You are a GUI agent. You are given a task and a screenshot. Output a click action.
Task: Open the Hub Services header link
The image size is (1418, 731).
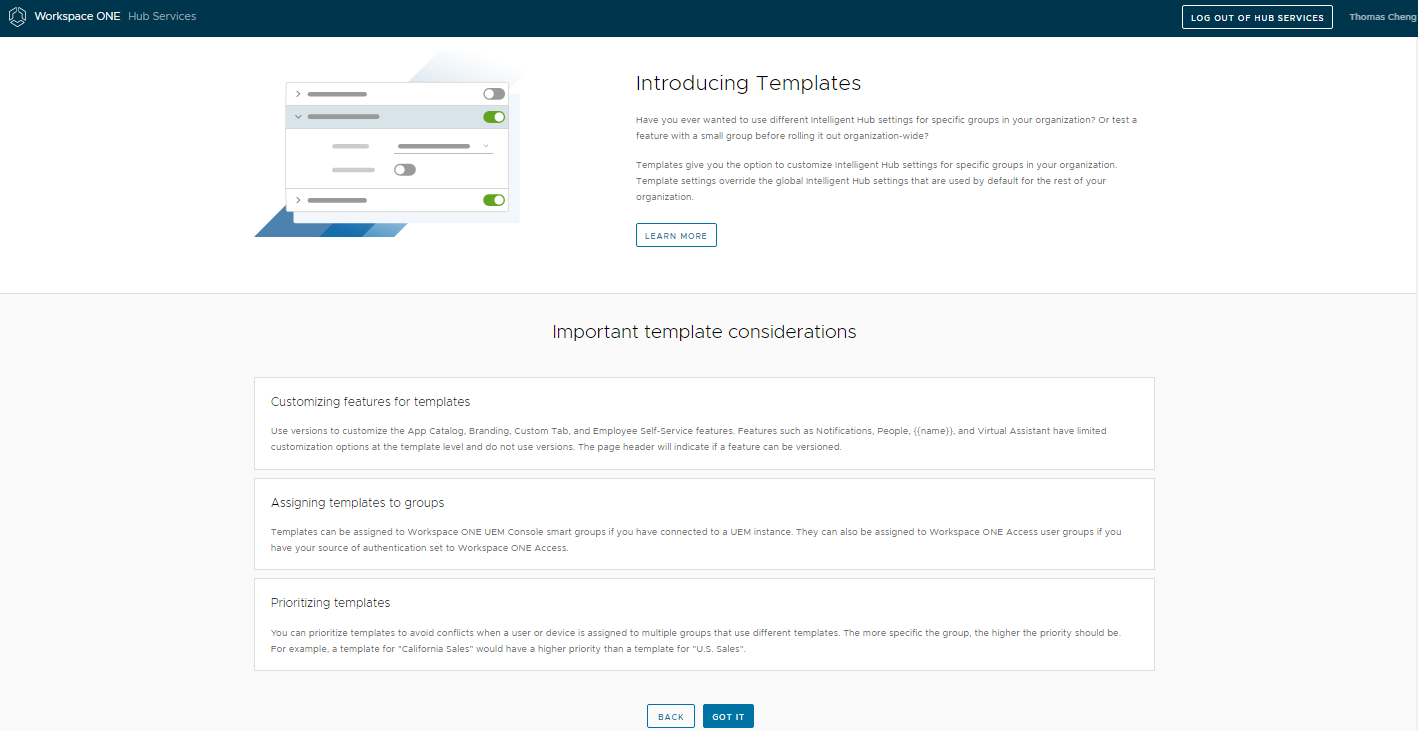tap(162, 17)
